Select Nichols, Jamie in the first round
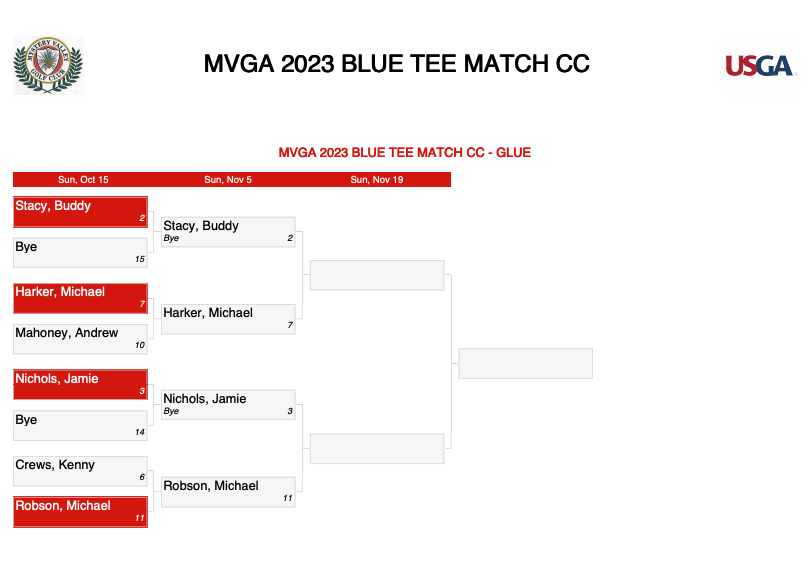 coord(80,384)
